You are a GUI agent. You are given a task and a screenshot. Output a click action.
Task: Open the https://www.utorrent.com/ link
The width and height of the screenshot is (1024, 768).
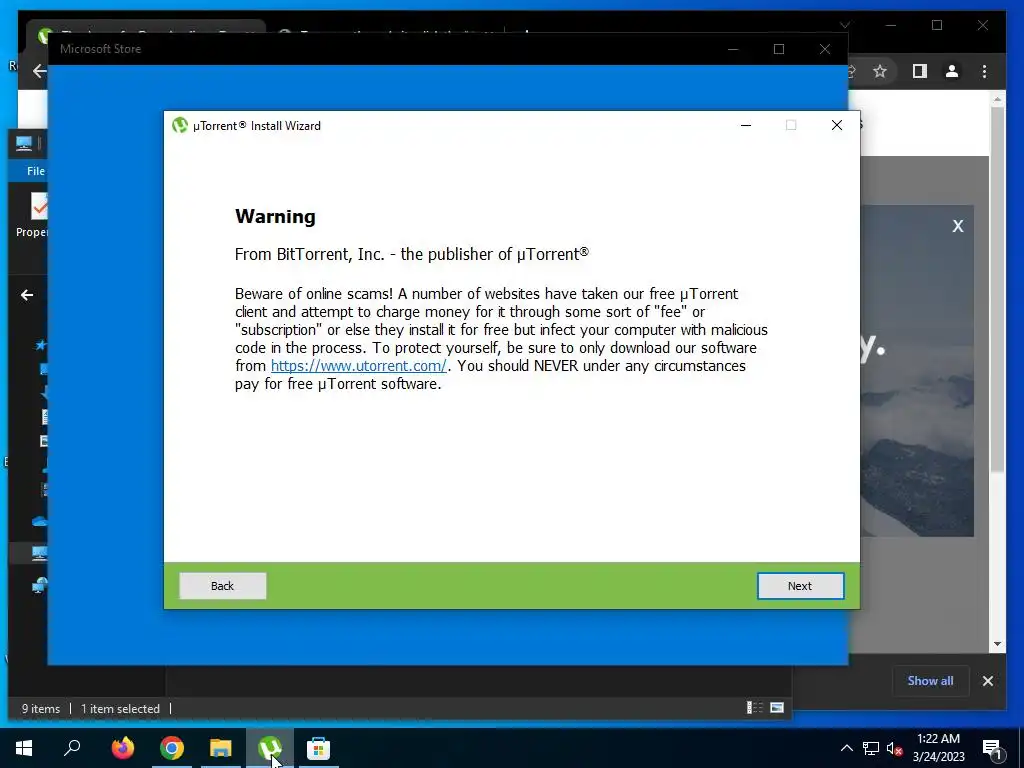(359, 366)
